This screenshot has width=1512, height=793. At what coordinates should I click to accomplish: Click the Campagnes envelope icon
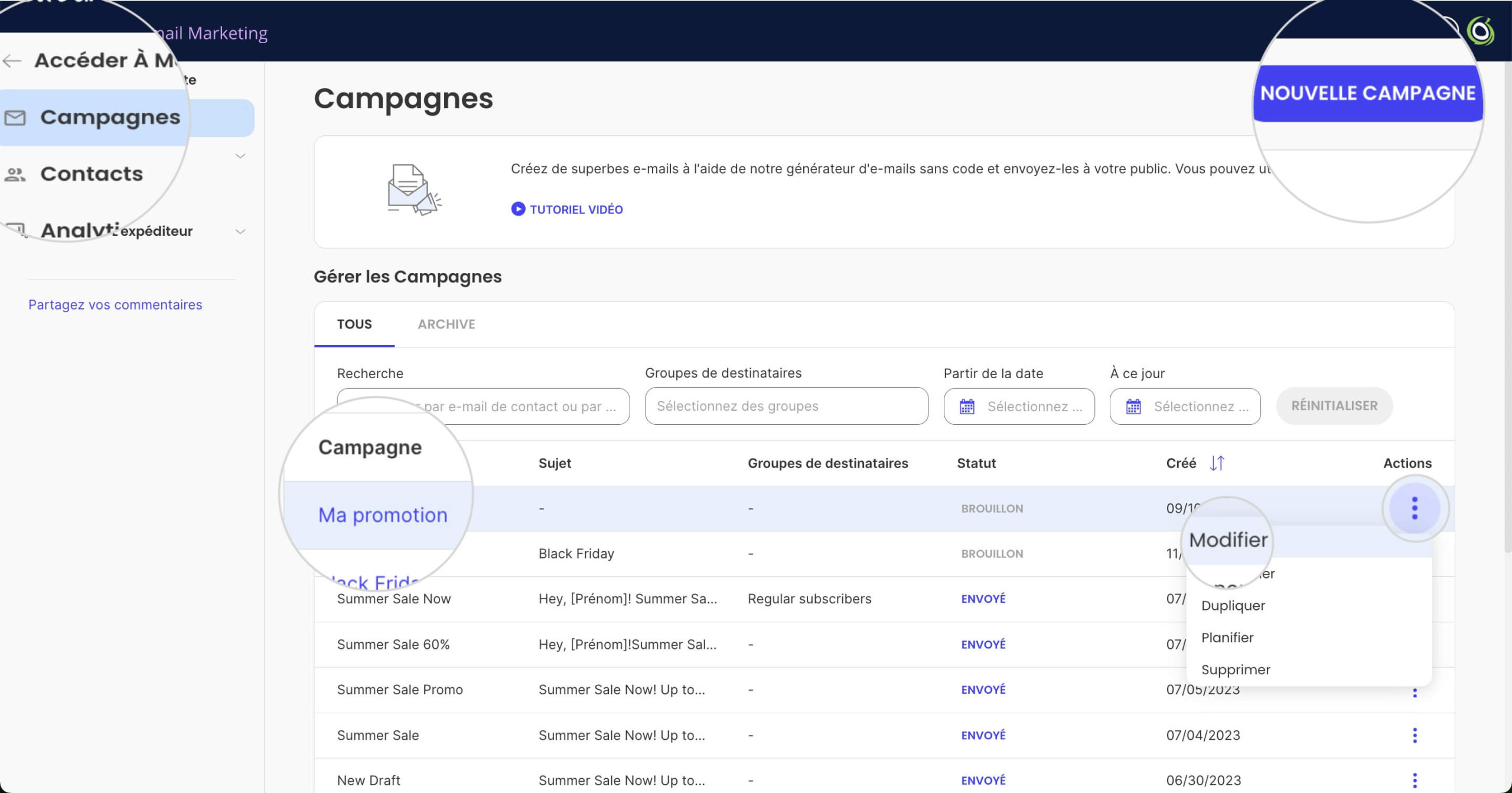click(x=15, y=118)
